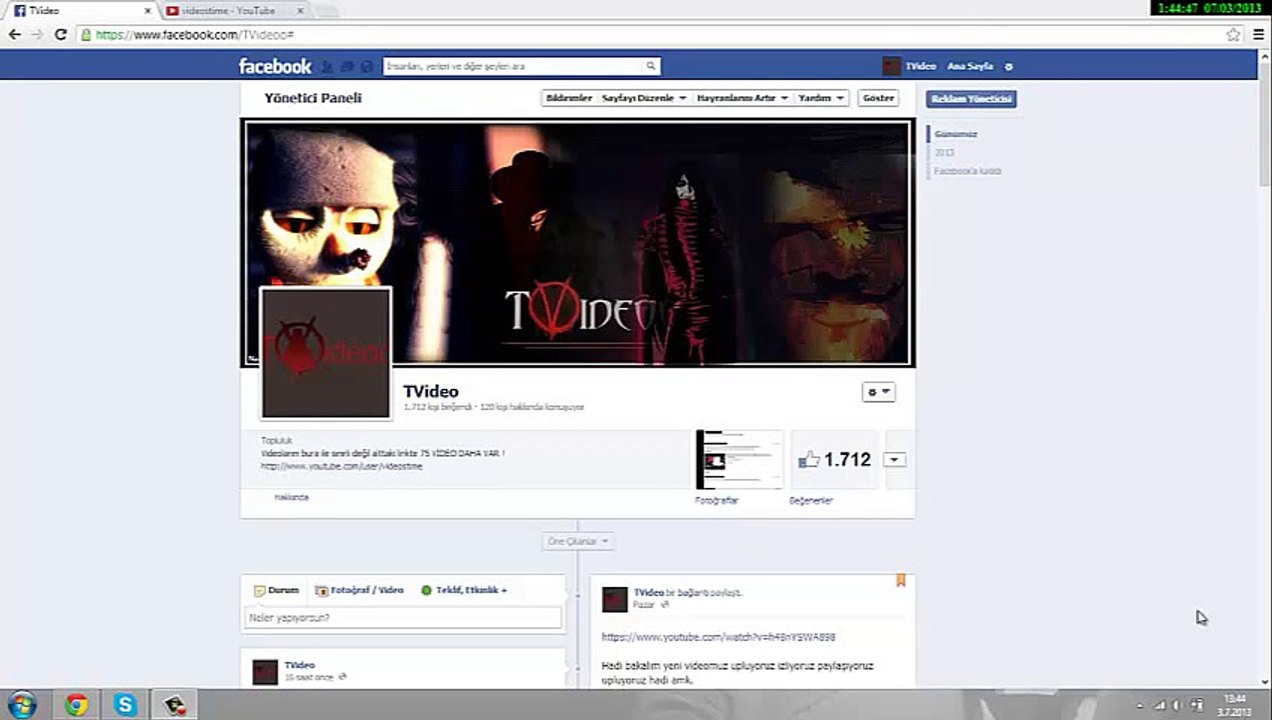Viewport: 1272px width, 720px height.
Task: Click the volume icon in the system tray
Action: pos(1178,705)
